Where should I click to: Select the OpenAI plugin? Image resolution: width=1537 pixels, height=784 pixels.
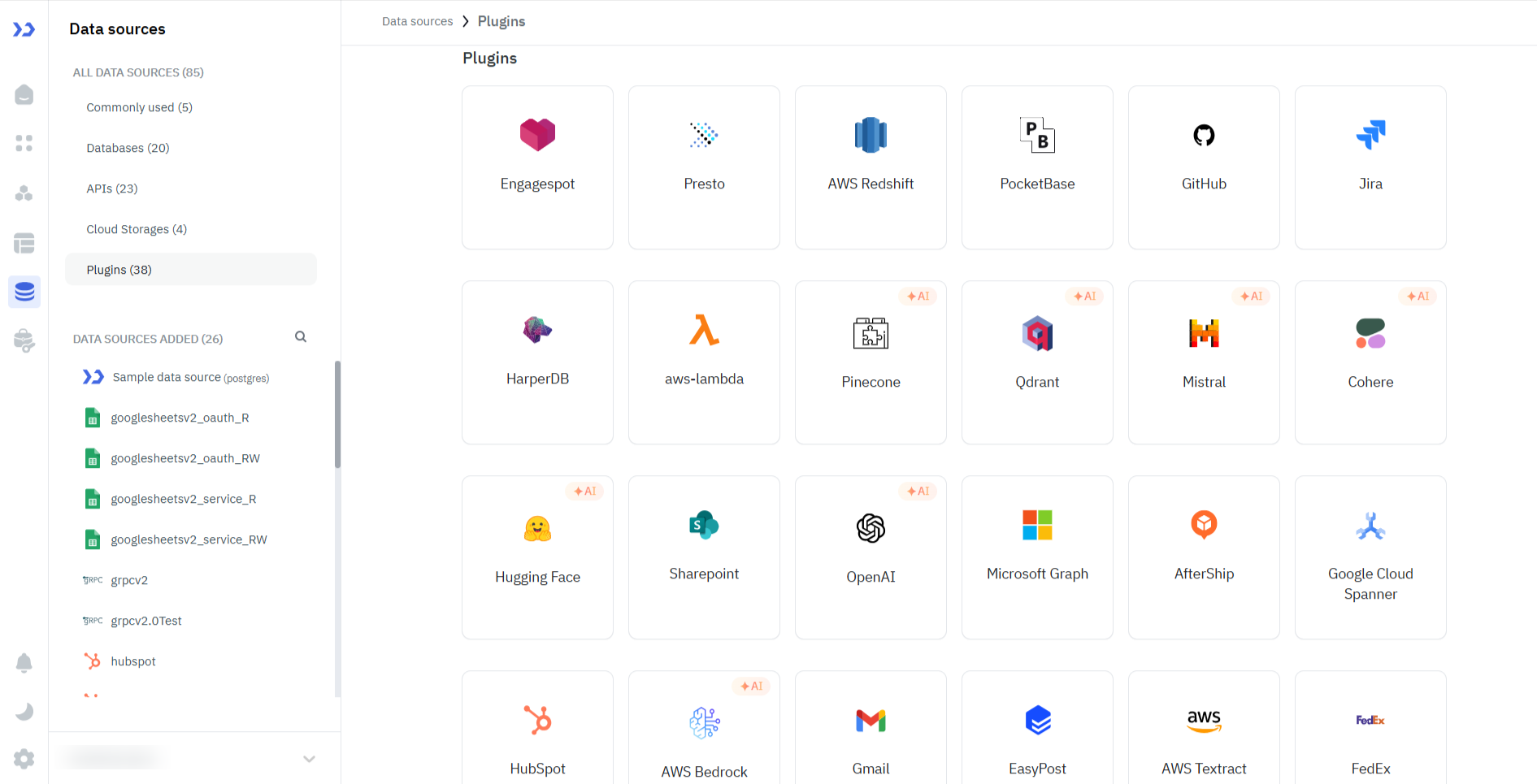871,557
